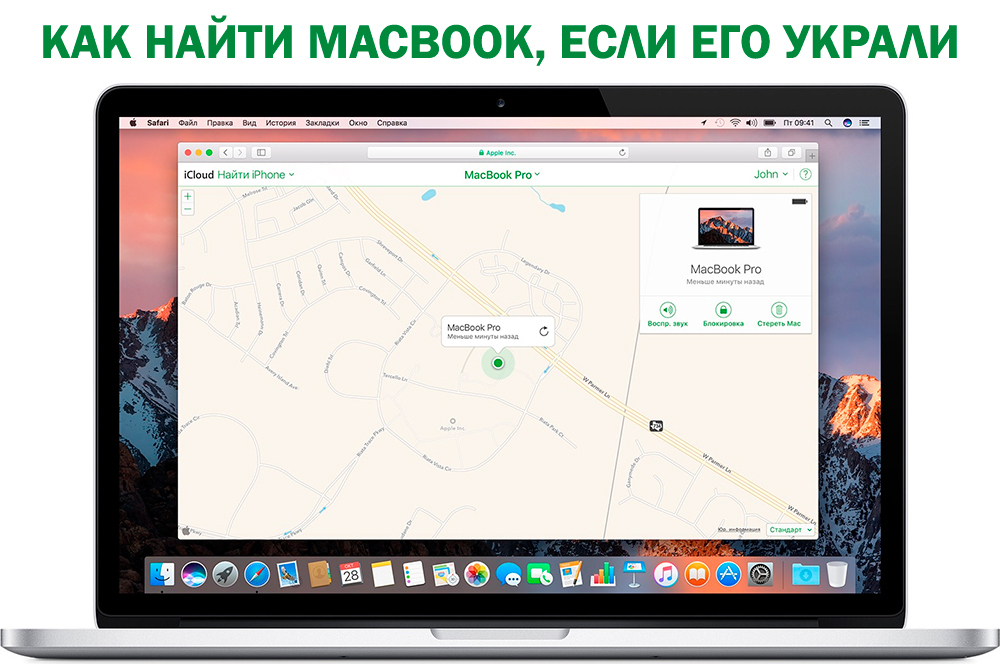
Task: Open Photos from the Dock
Action: click(x=476, y=574)
